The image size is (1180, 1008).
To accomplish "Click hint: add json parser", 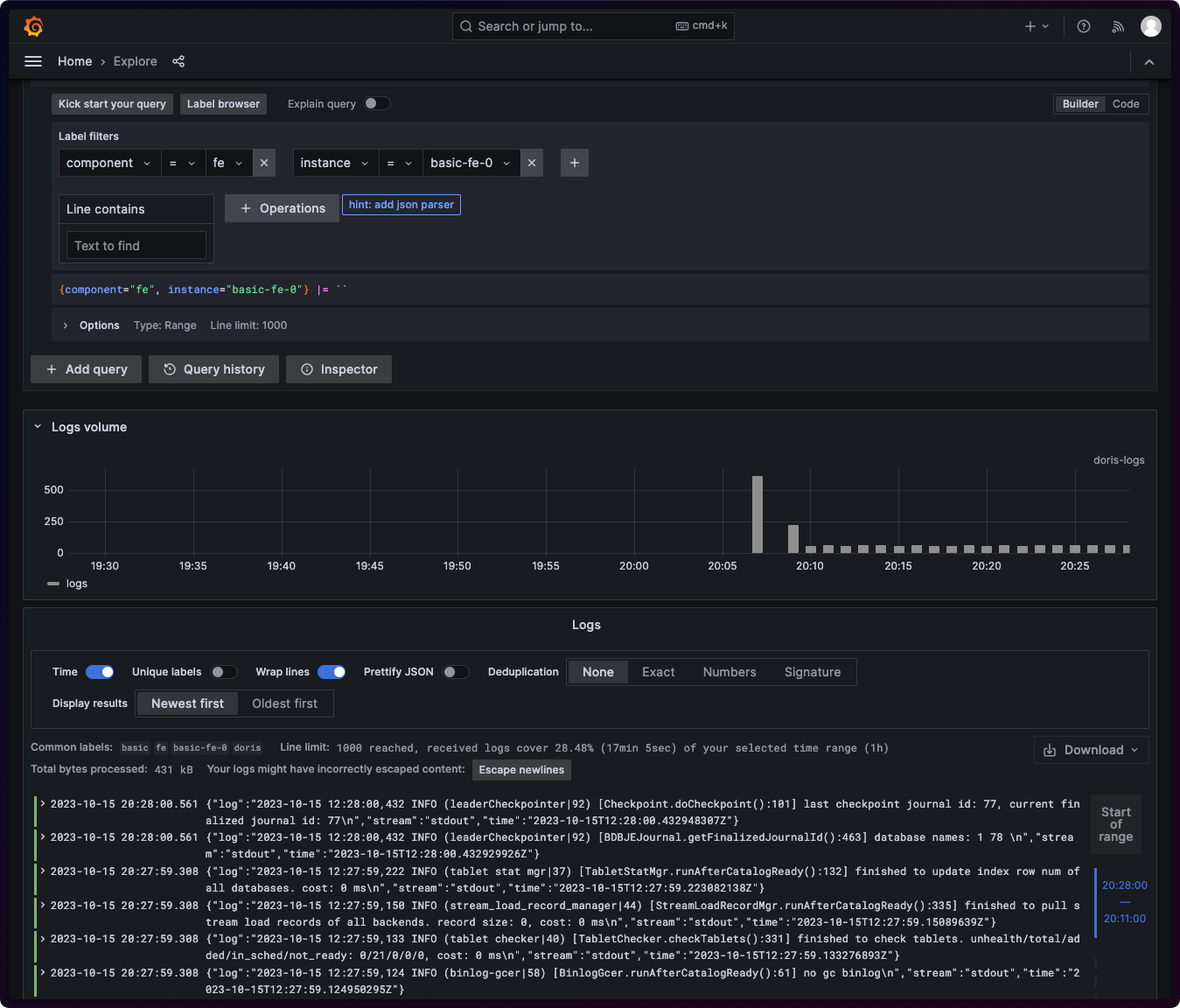I will pos(401,205).
